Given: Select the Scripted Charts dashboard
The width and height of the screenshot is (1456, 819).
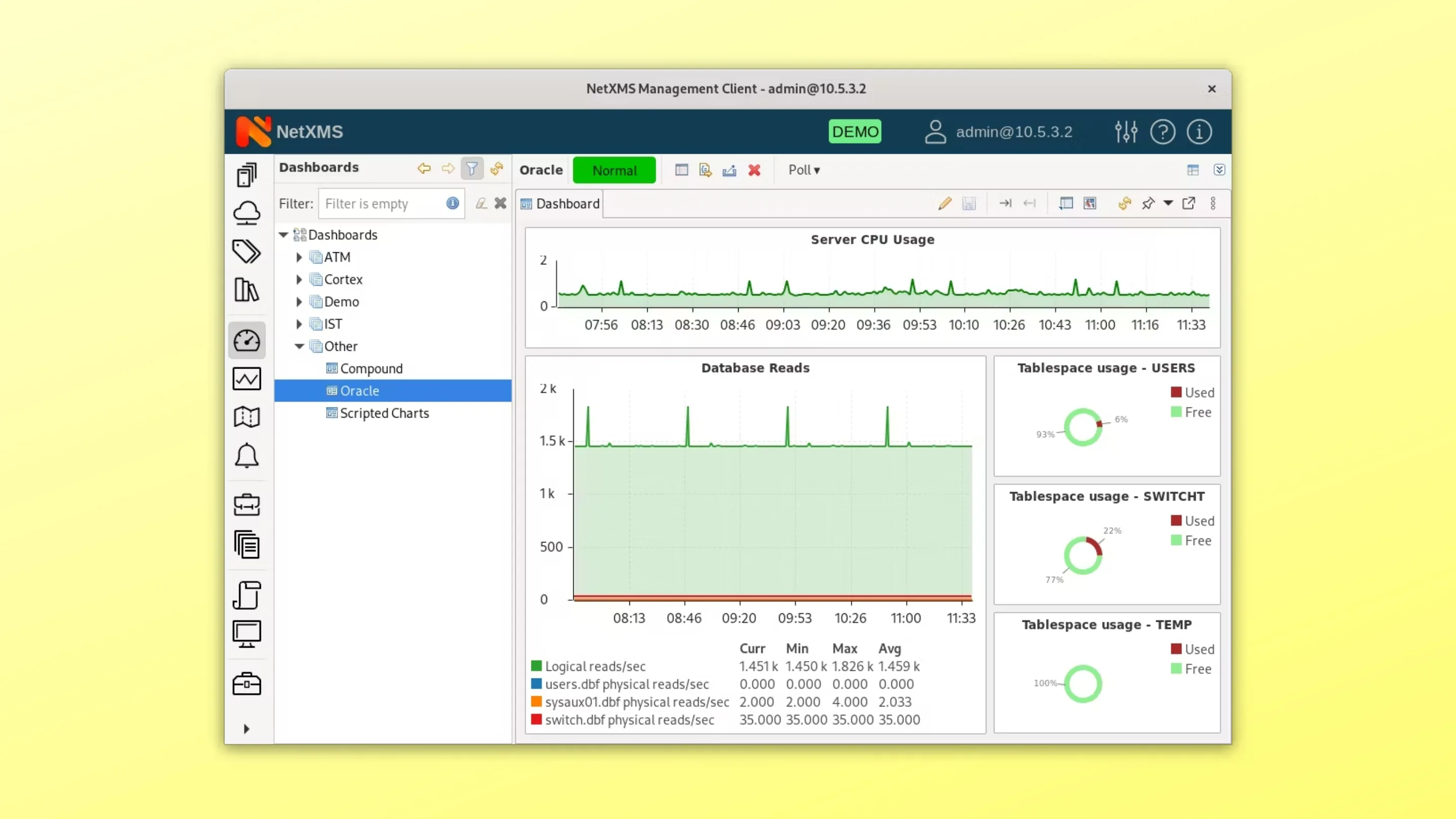Looking at the screenshot, I should tap(384, 413).
